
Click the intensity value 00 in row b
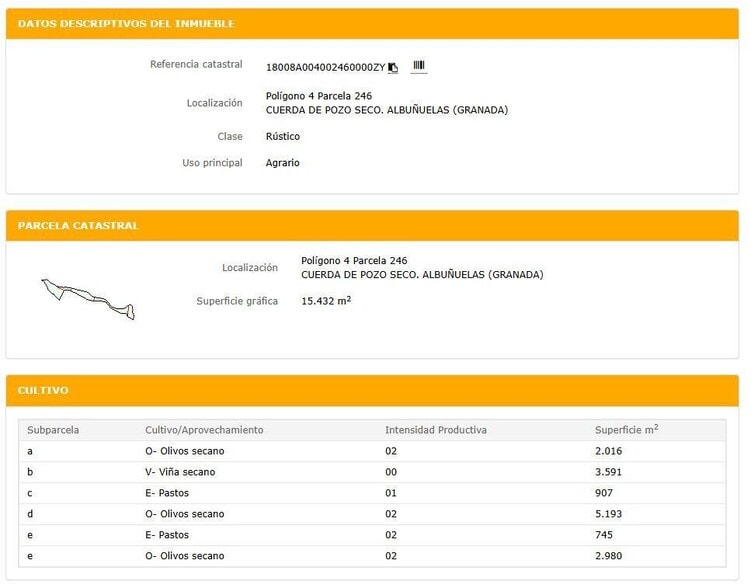pyautogui.click(x=391, y=472)
